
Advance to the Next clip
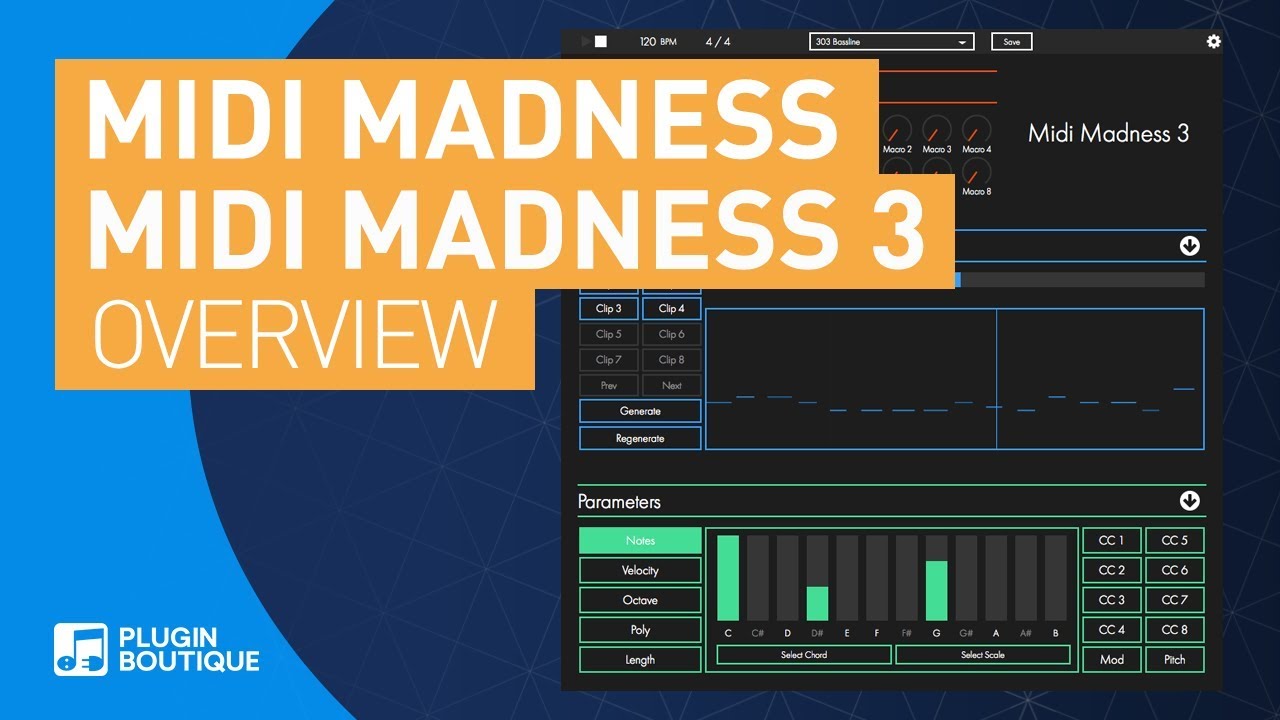pos(672,386)
